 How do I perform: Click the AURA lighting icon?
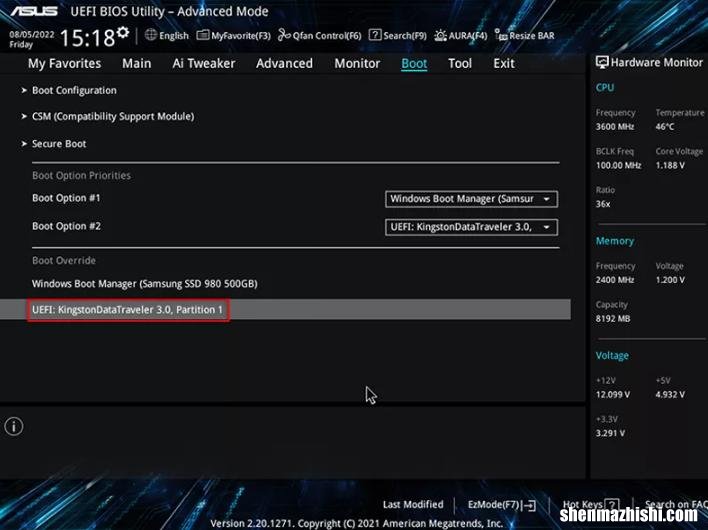point(440,35)
